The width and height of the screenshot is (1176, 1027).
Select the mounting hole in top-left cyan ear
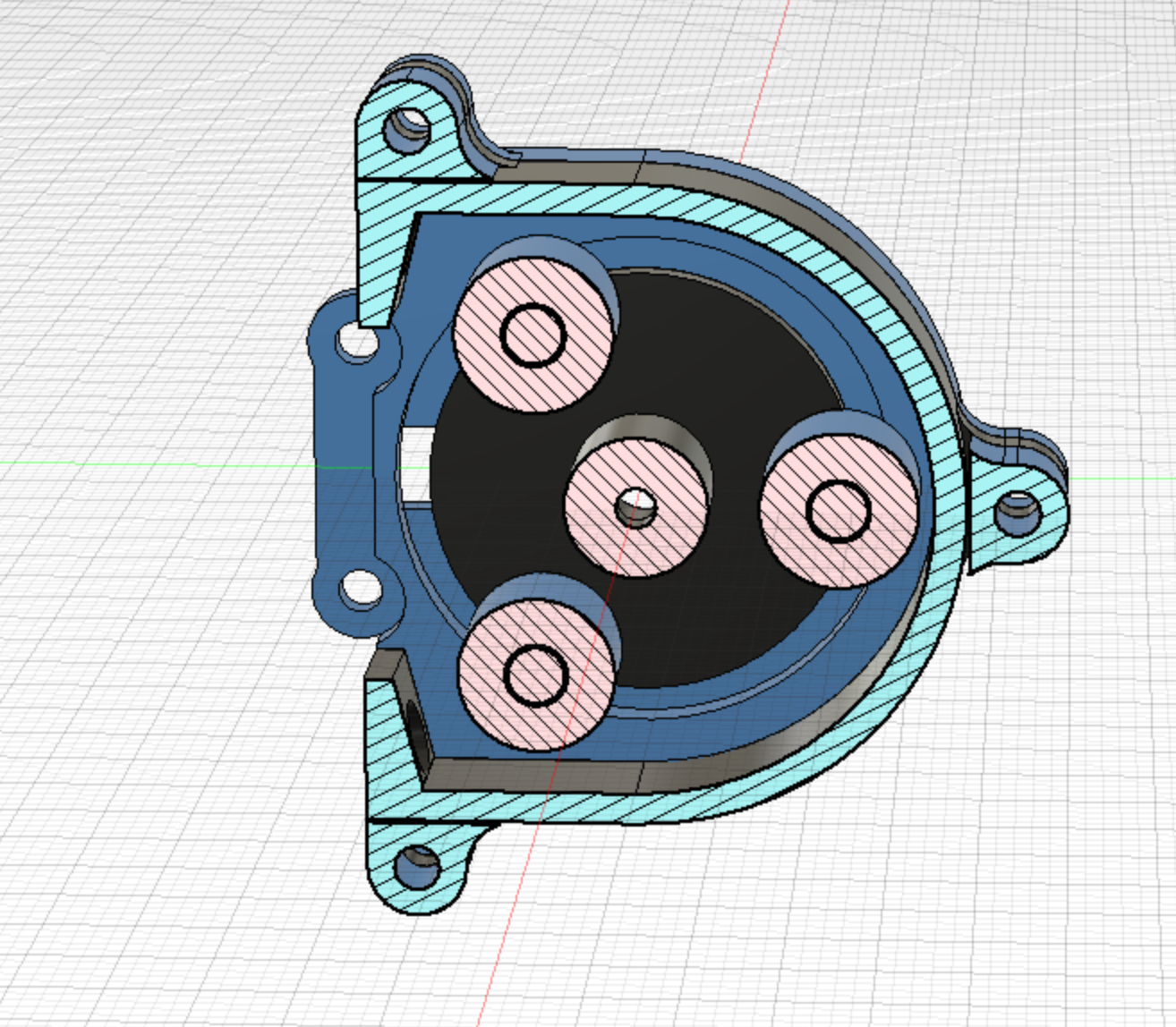pos(408,131)
